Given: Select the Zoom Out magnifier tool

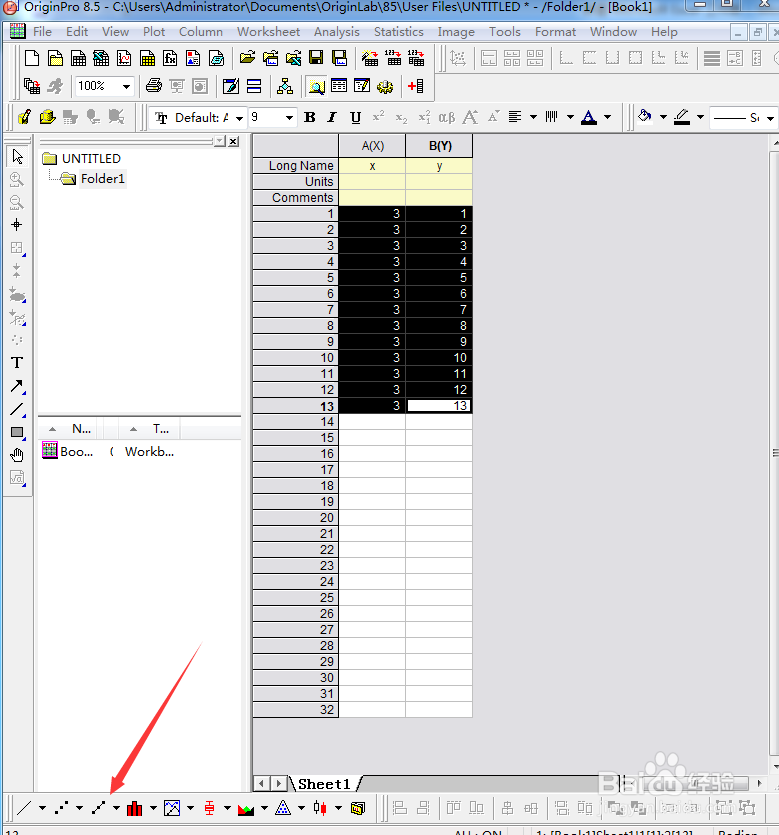Looking at the screenshot, I should pos(17,202).
